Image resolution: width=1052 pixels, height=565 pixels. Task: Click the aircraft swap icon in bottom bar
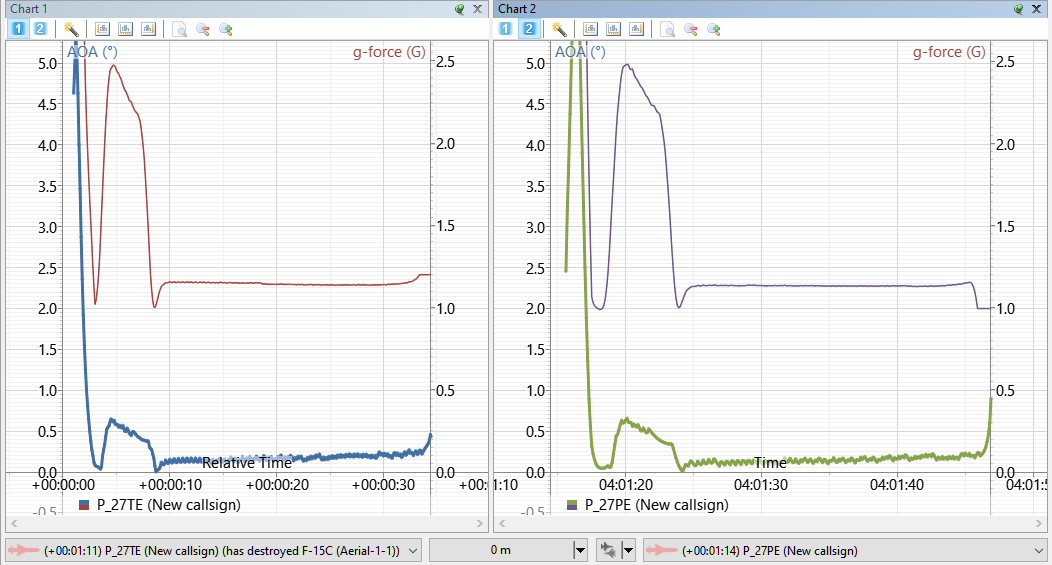(x=609, y=550)
